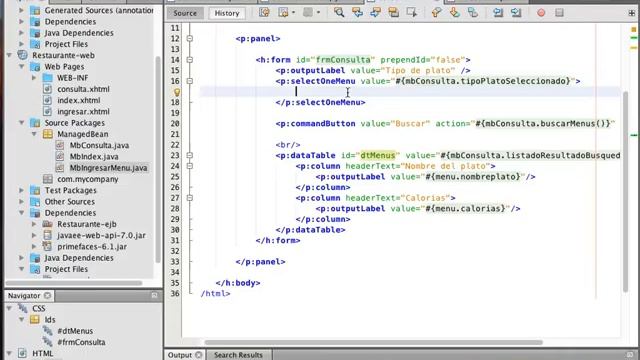This screenshot has width=640, height=360.
Task: Click com.mycompany package icon
Action: tap(48, 179)
